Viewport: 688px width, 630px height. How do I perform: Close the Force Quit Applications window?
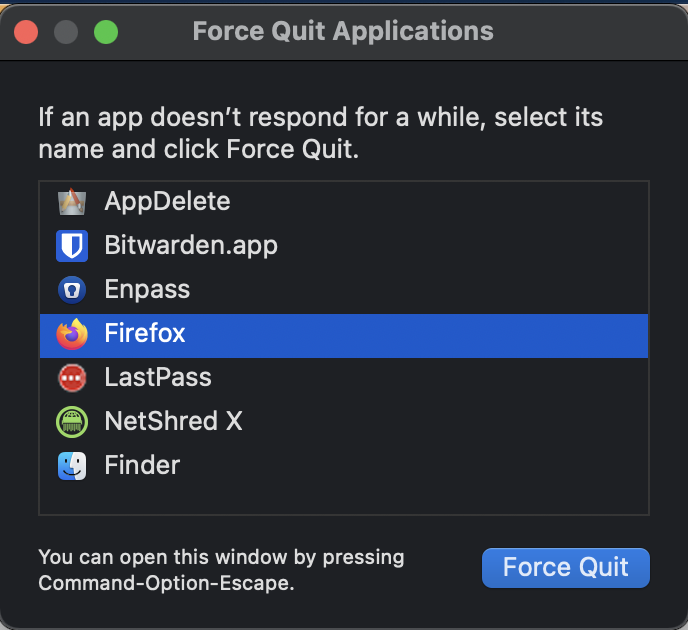pos(26,32)
